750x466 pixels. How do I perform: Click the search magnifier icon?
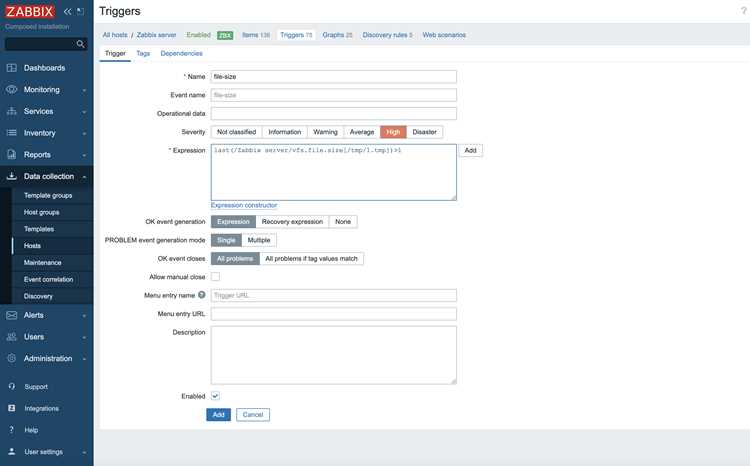click(x=80, y=44)
